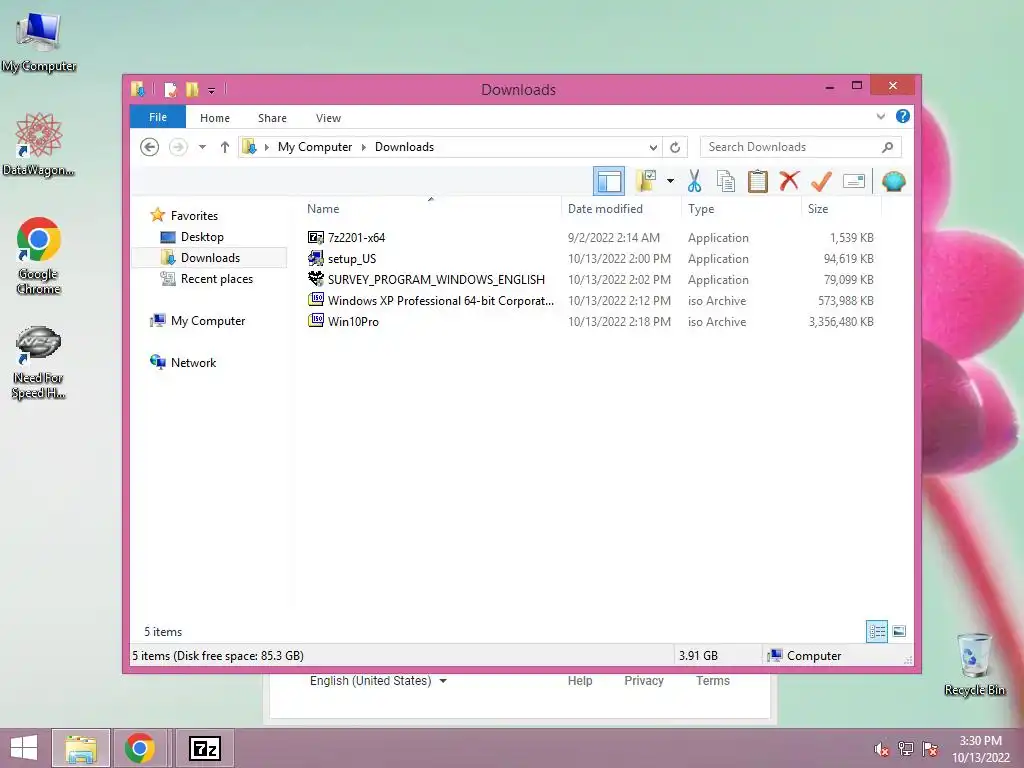
Task: Select Need For Speed desktop shortcut
Action: coord(39,362)
